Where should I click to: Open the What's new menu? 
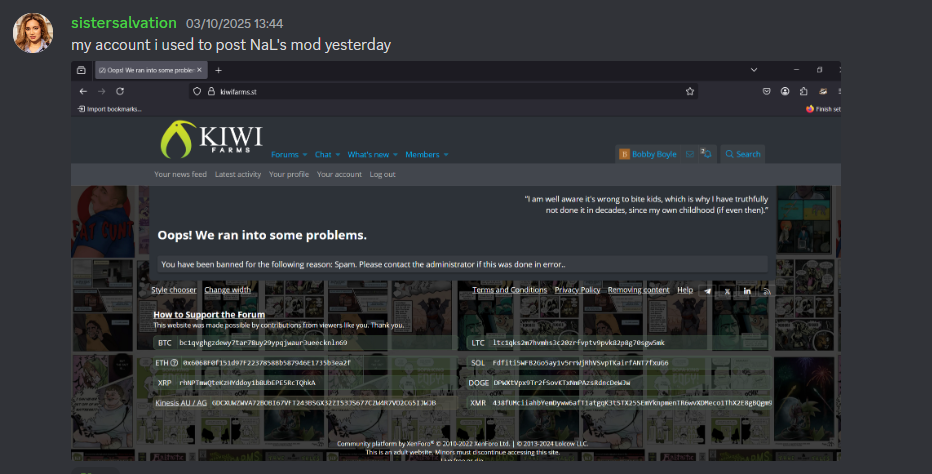point(368,155)
